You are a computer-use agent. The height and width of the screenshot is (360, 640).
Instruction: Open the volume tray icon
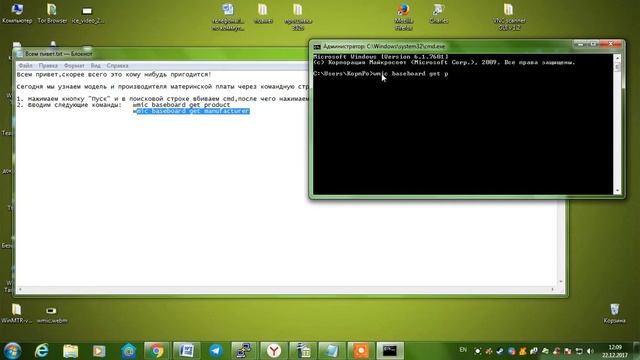point(590,351)
